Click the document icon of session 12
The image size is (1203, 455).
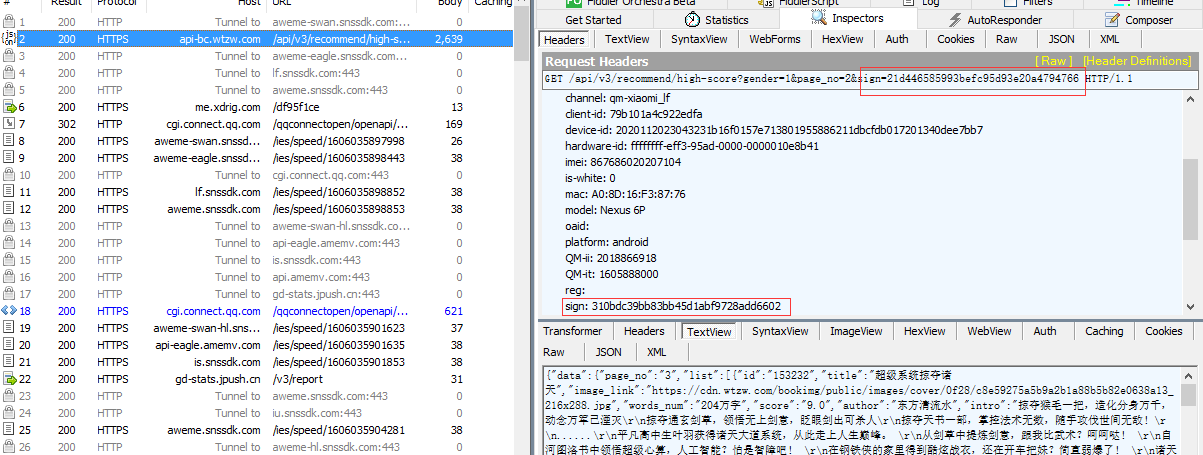click(10, 208)
